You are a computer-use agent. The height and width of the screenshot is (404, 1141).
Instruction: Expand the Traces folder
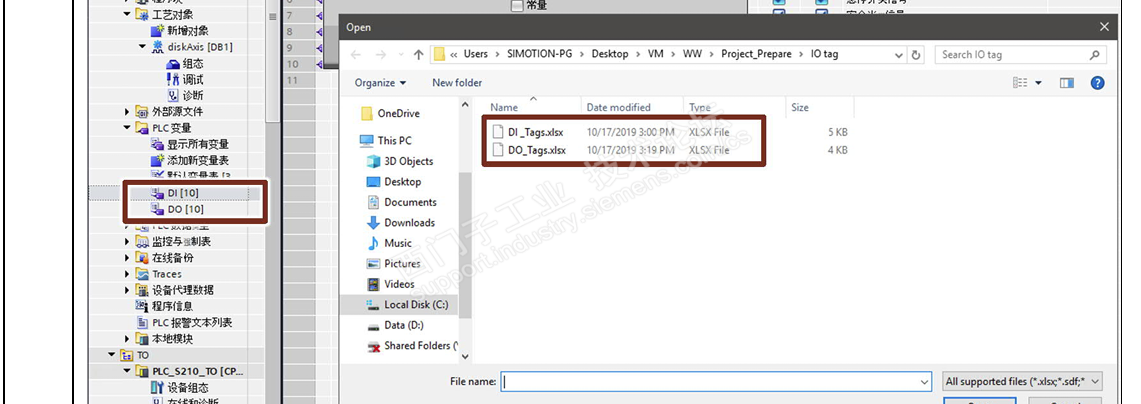pyautogui.click(x=127, y=274)
